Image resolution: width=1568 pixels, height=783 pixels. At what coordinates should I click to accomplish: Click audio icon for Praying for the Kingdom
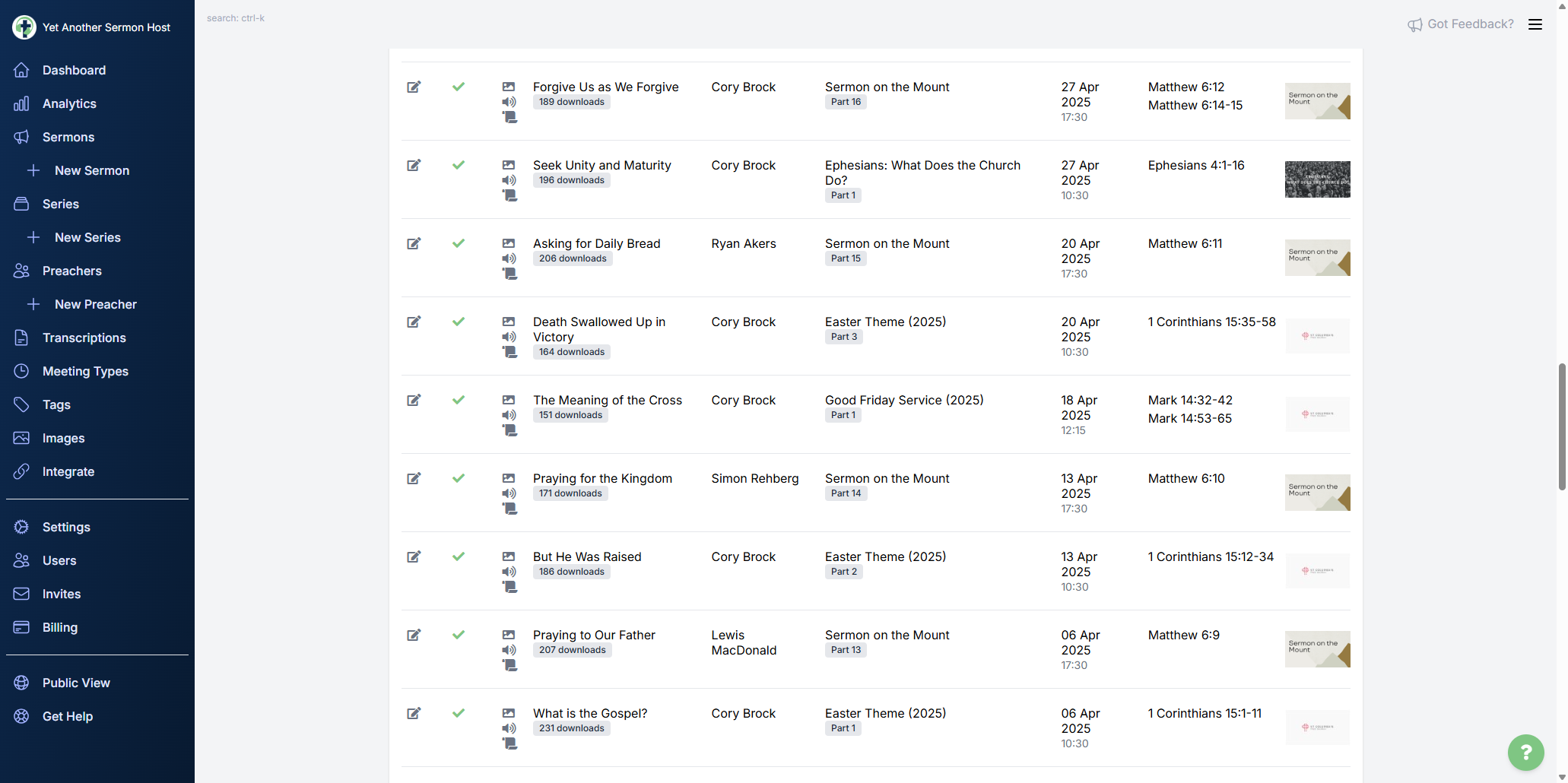(x=509, y=493)
